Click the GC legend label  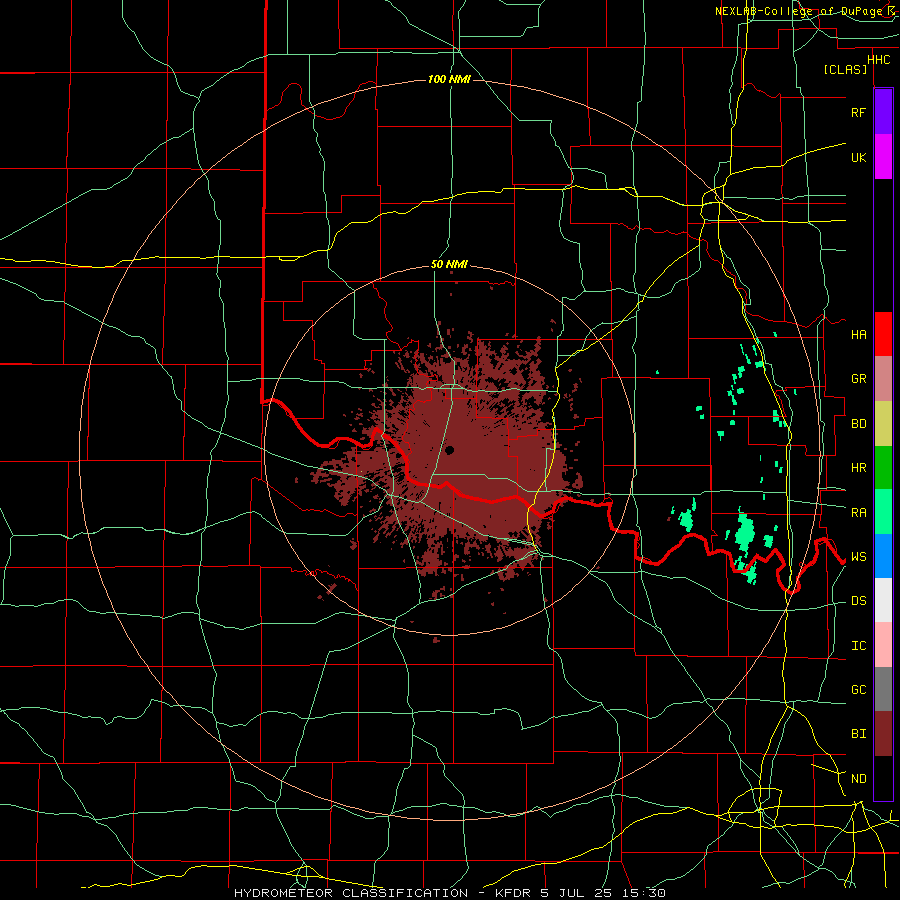click(x=858, y=689)
